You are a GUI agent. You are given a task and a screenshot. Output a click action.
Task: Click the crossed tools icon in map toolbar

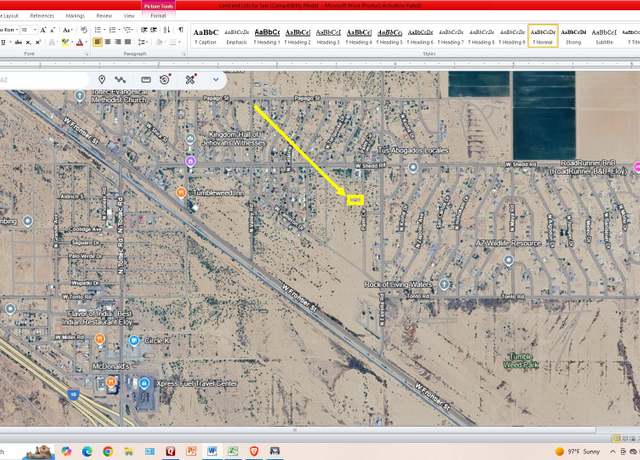[x=191, y=79]
